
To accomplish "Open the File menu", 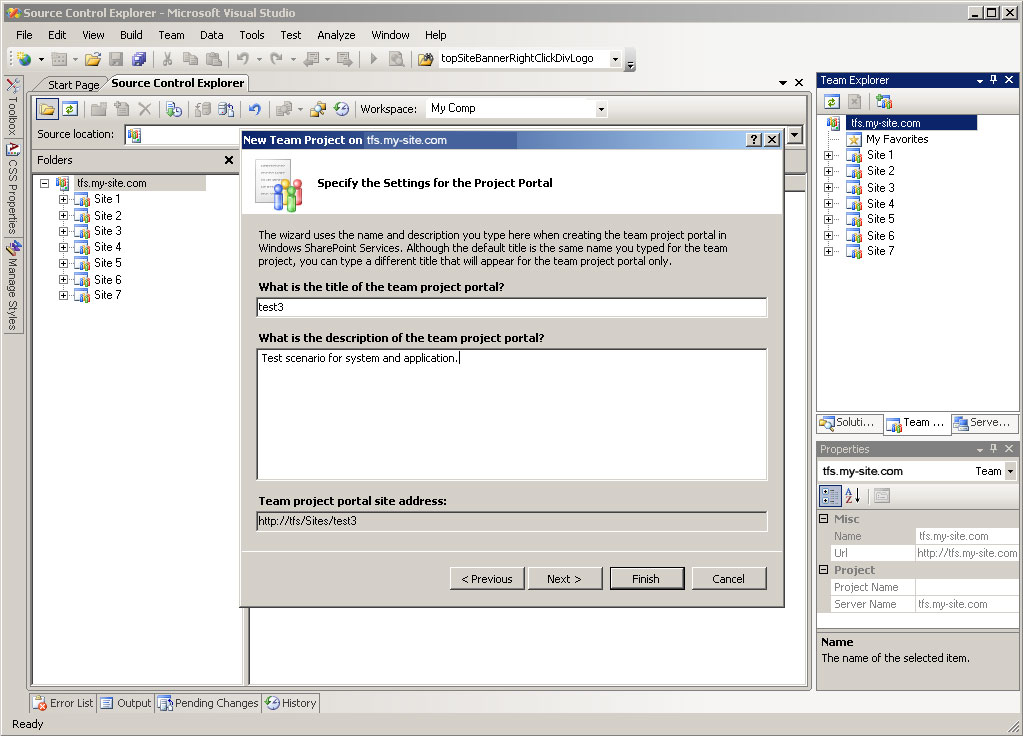I will click(x=24, y=35).
